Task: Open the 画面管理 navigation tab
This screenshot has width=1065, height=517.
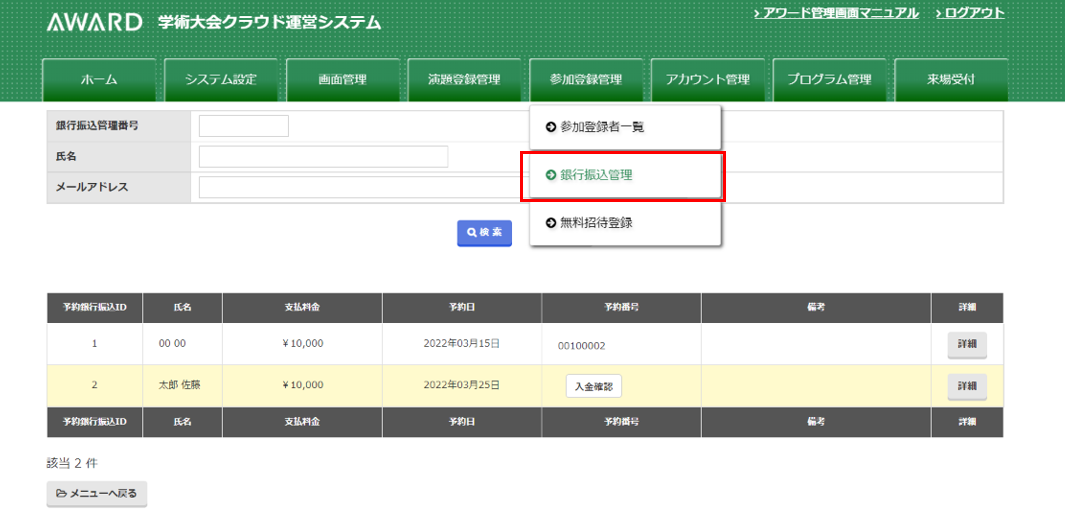Action: (x=343, y=80)
